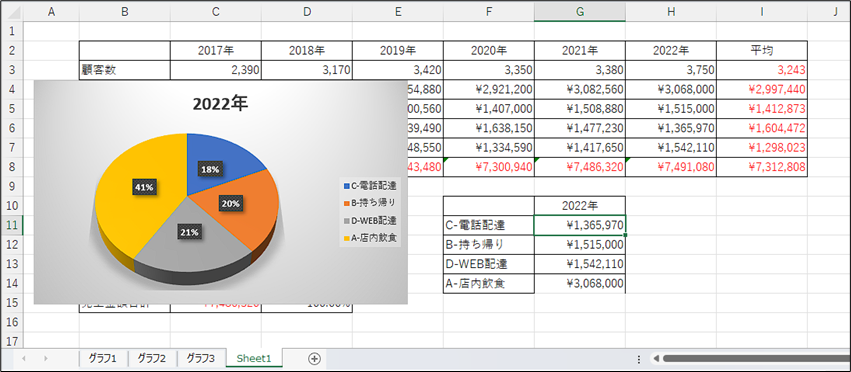The height and width of the screenshot is (372, 851).
Task: Select column G header
Action: [x=580, y=12]
